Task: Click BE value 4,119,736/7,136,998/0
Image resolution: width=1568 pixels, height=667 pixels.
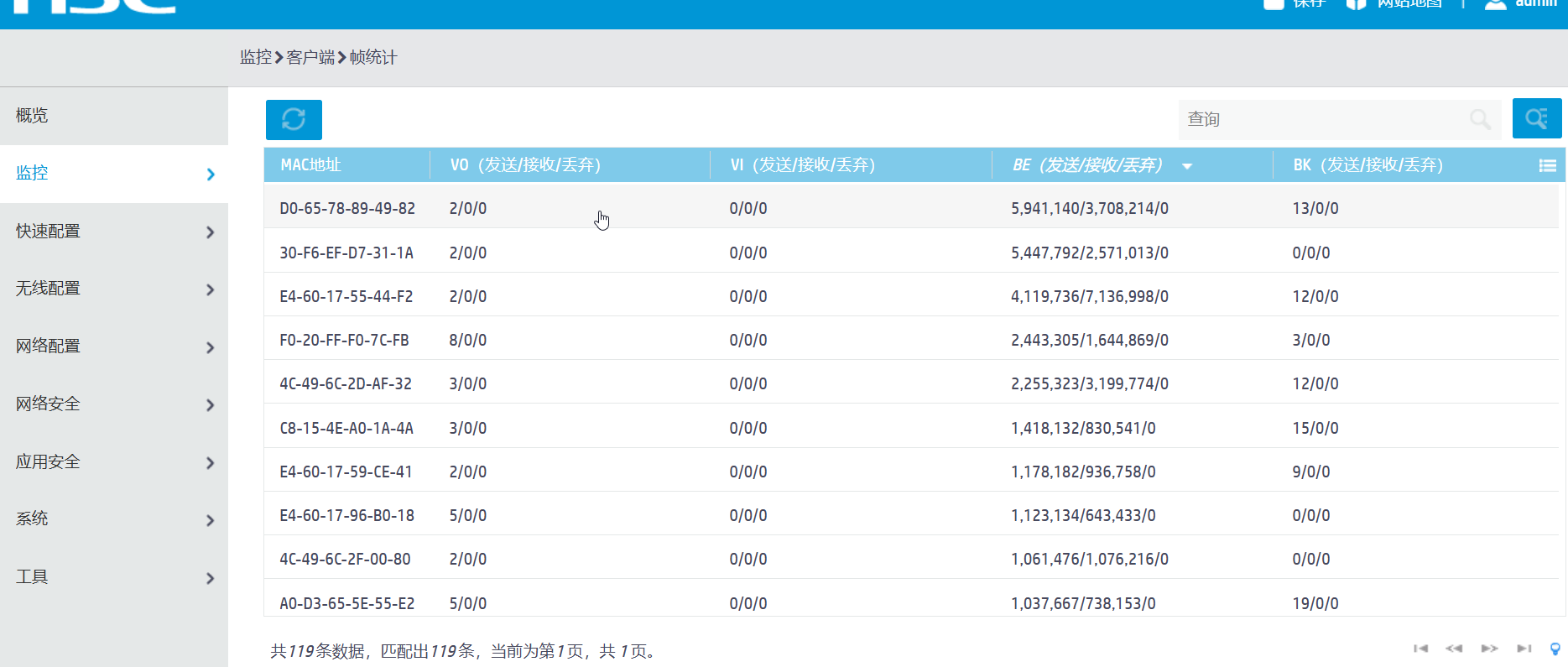Action: 1090,296
